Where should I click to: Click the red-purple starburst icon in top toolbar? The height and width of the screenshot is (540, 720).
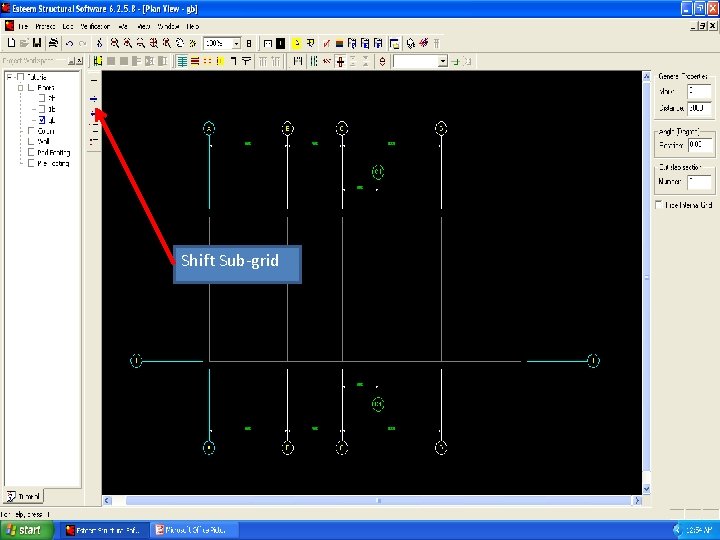(424, 43)
